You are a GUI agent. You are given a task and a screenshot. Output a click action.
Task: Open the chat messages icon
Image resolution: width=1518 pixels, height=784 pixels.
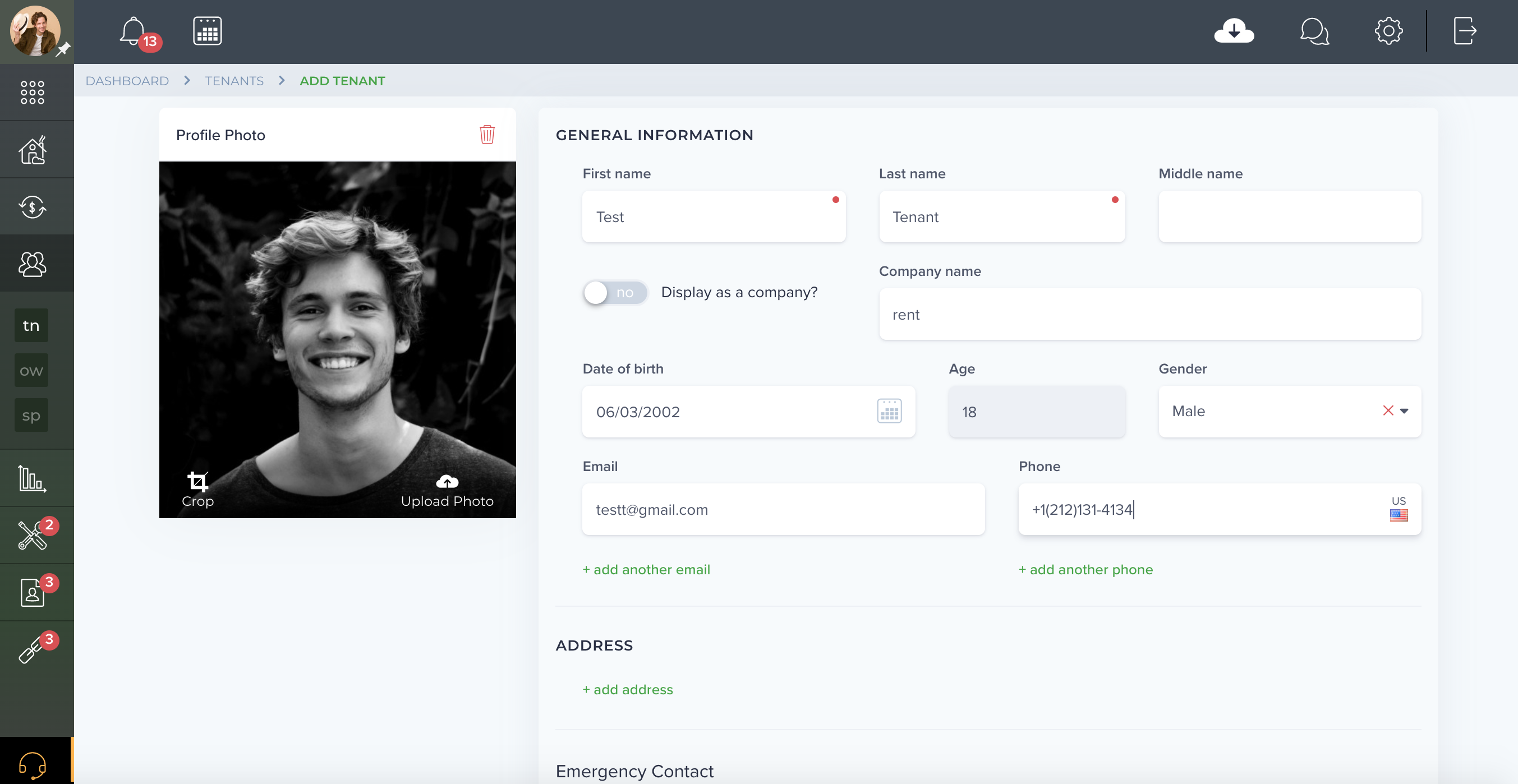pos(1314,31)
